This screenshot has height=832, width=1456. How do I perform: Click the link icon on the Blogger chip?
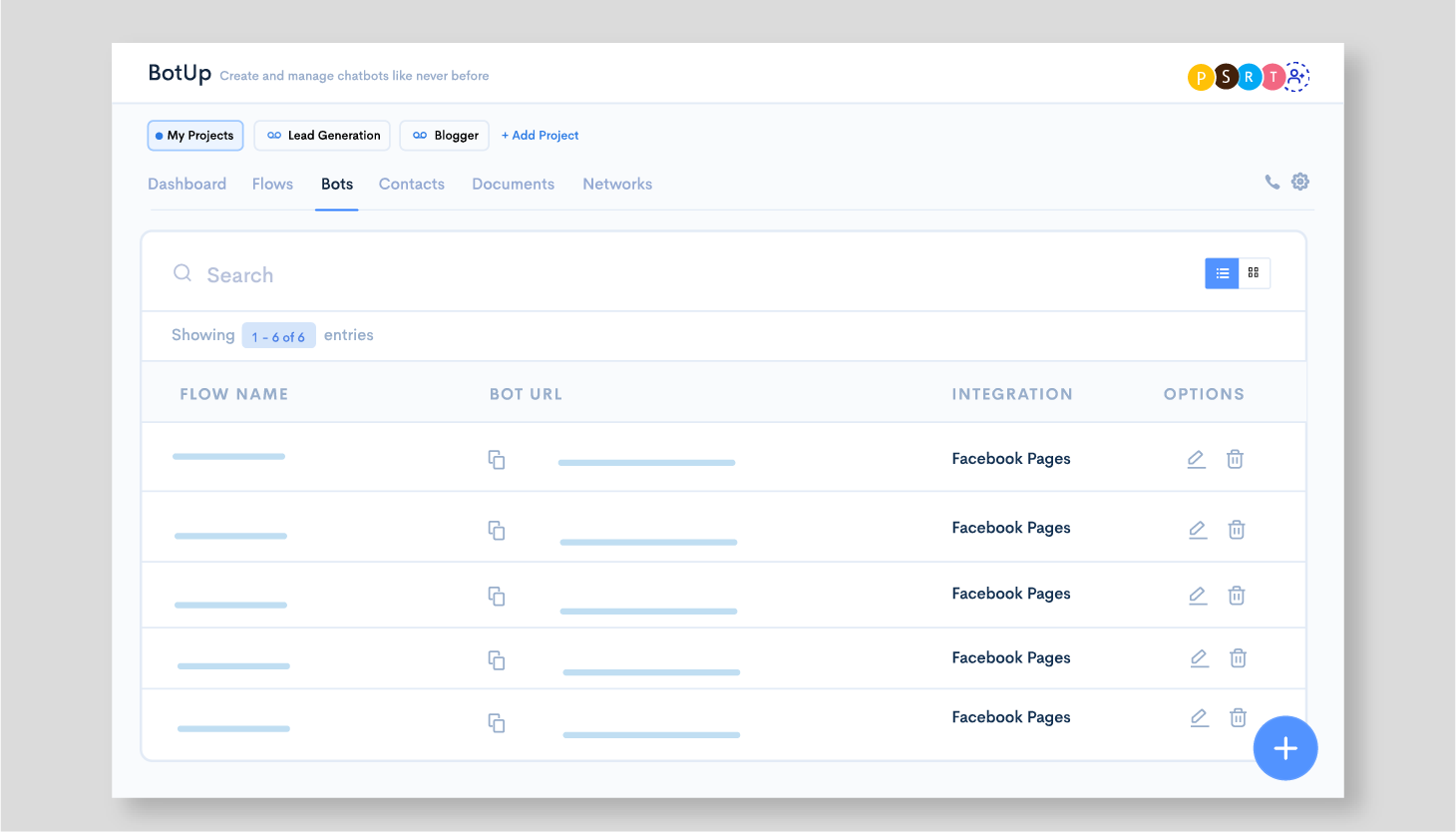418,135
